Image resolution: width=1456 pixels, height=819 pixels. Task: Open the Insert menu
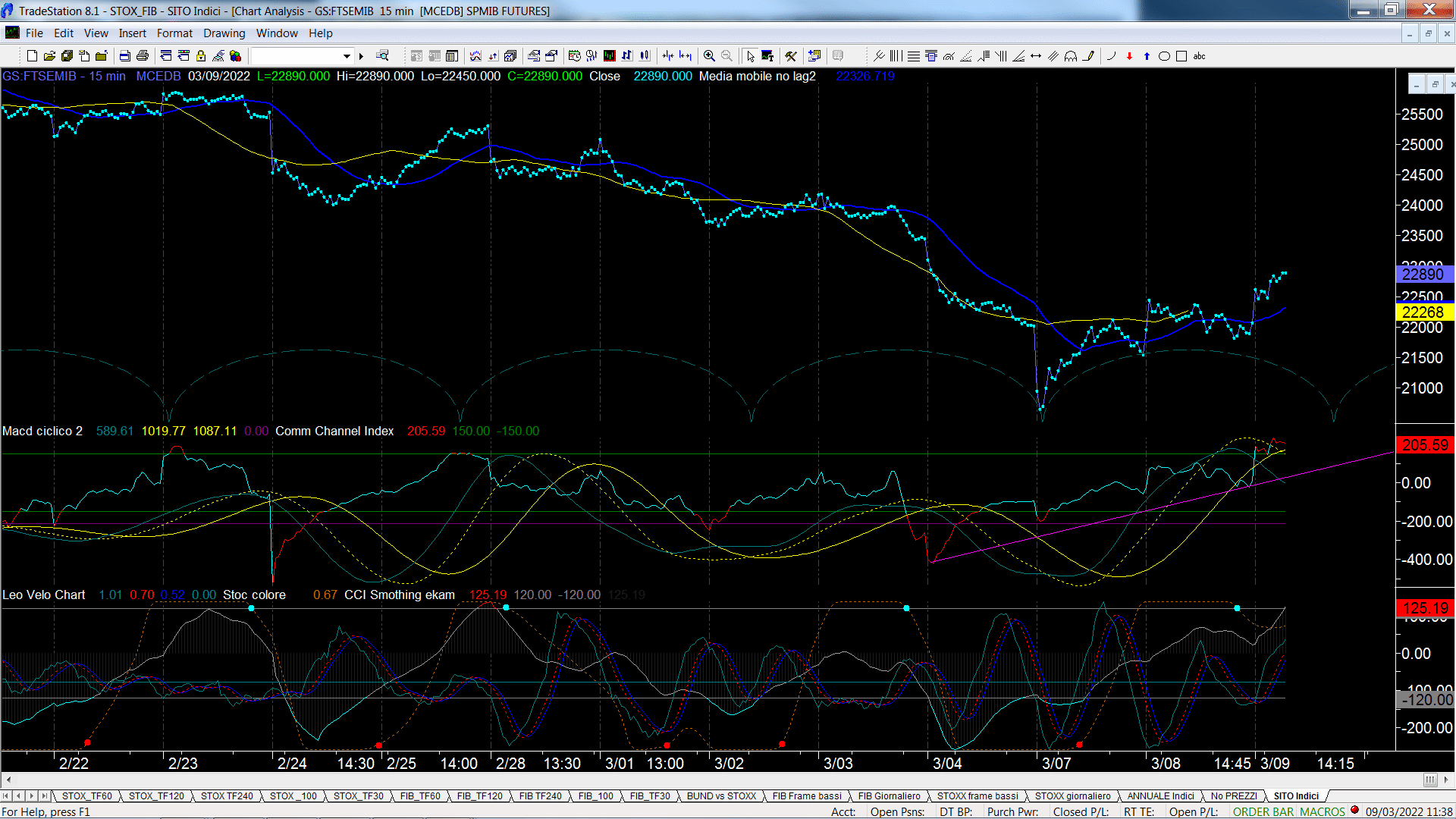click(133, 33)
